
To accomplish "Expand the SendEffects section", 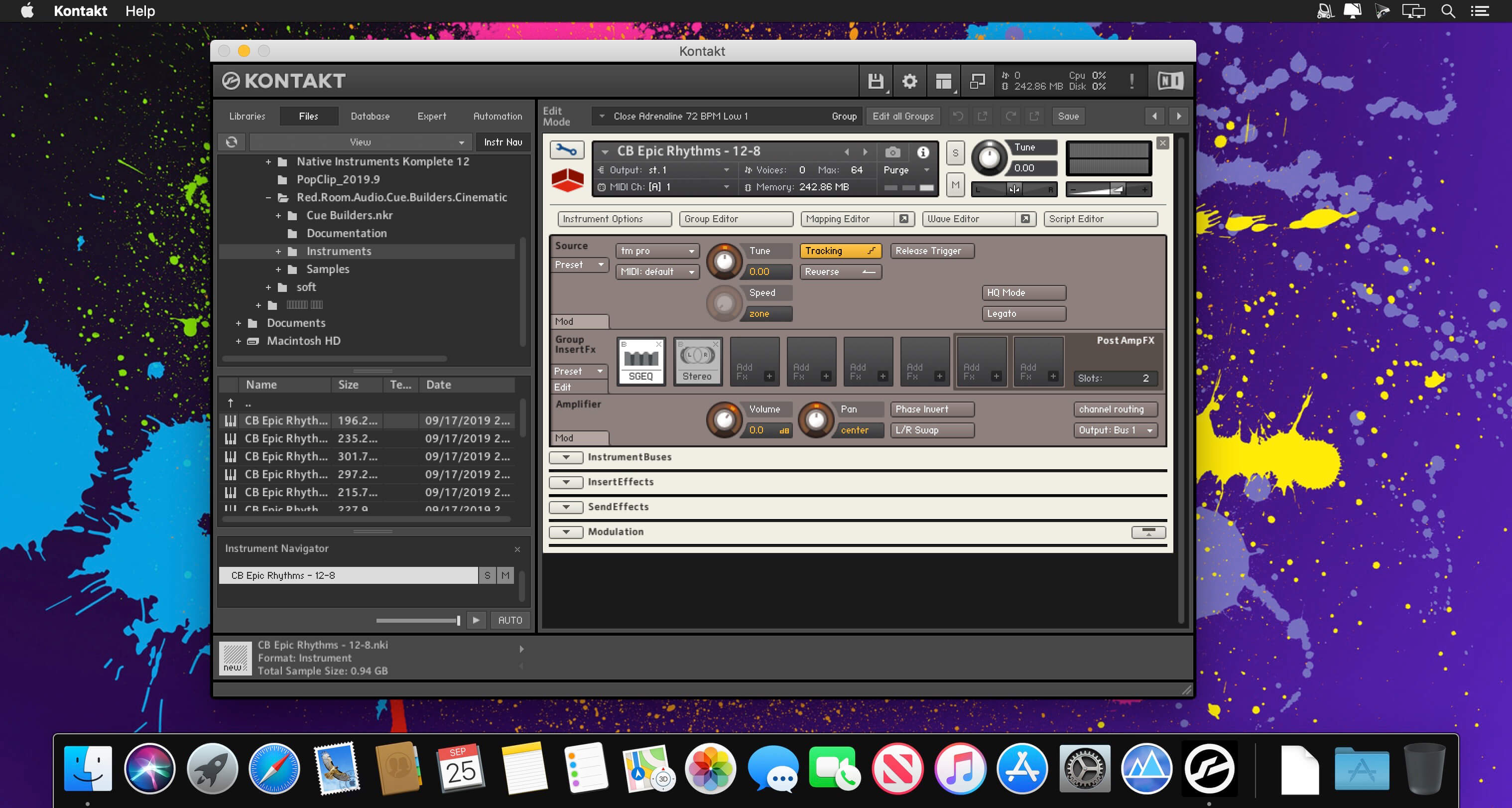I will click(566, 507).
